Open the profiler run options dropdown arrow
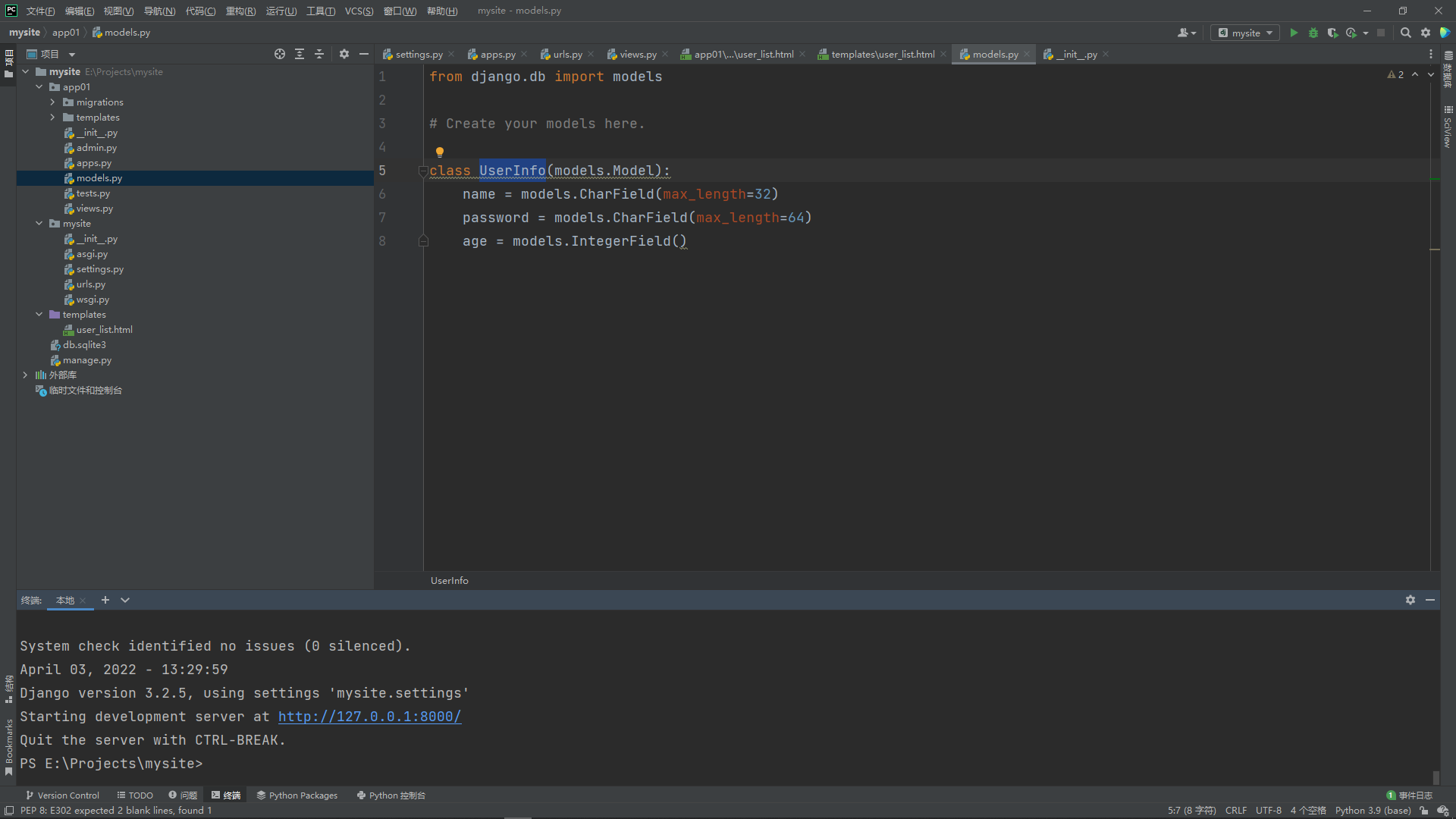The height and width of the screenshot is (819, 1456). pyautogui.click(x=1366, y=33)
